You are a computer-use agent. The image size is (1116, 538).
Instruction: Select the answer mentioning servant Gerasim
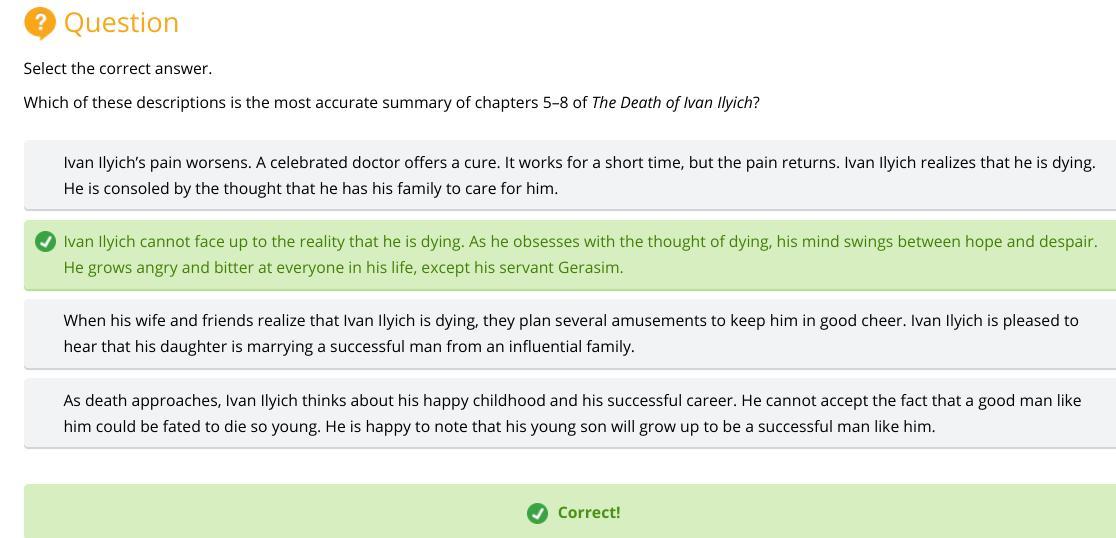(x=570, y=255)
